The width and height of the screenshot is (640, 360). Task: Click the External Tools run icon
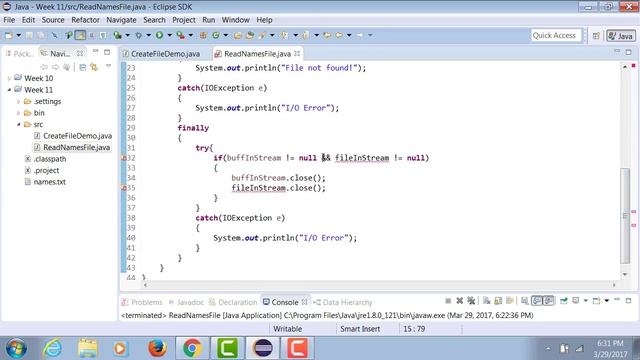180,36
